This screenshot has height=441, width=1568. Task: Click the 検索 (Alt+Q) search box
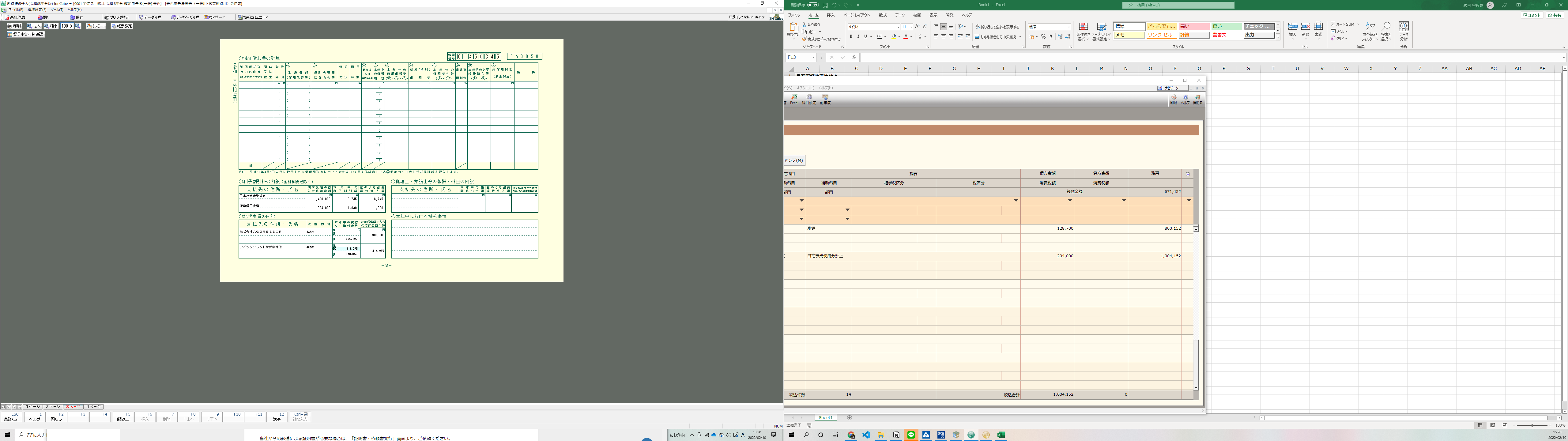click(1178, 5)
